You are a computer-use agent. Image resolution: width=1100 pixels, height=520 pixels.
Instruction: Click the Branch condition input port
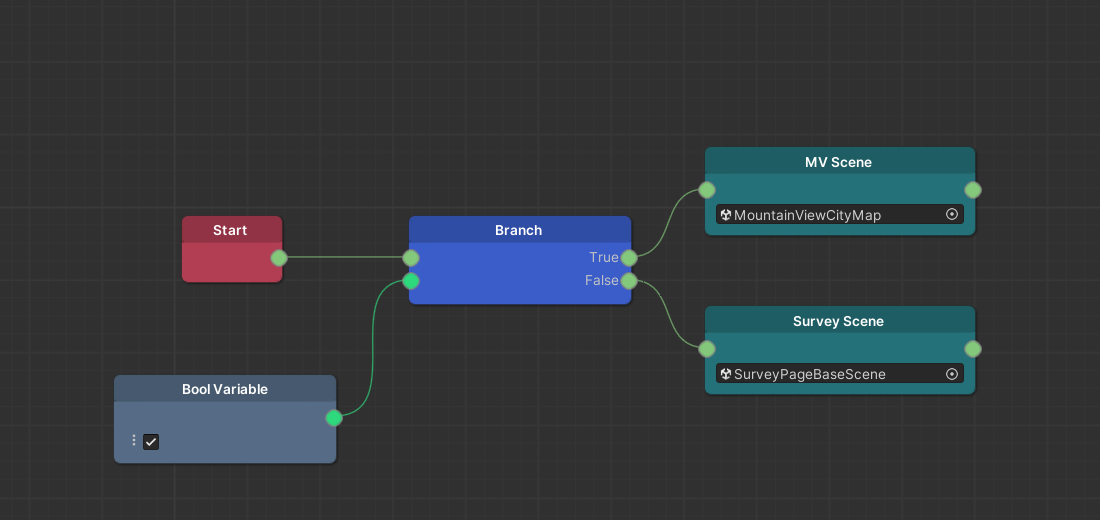411,281
